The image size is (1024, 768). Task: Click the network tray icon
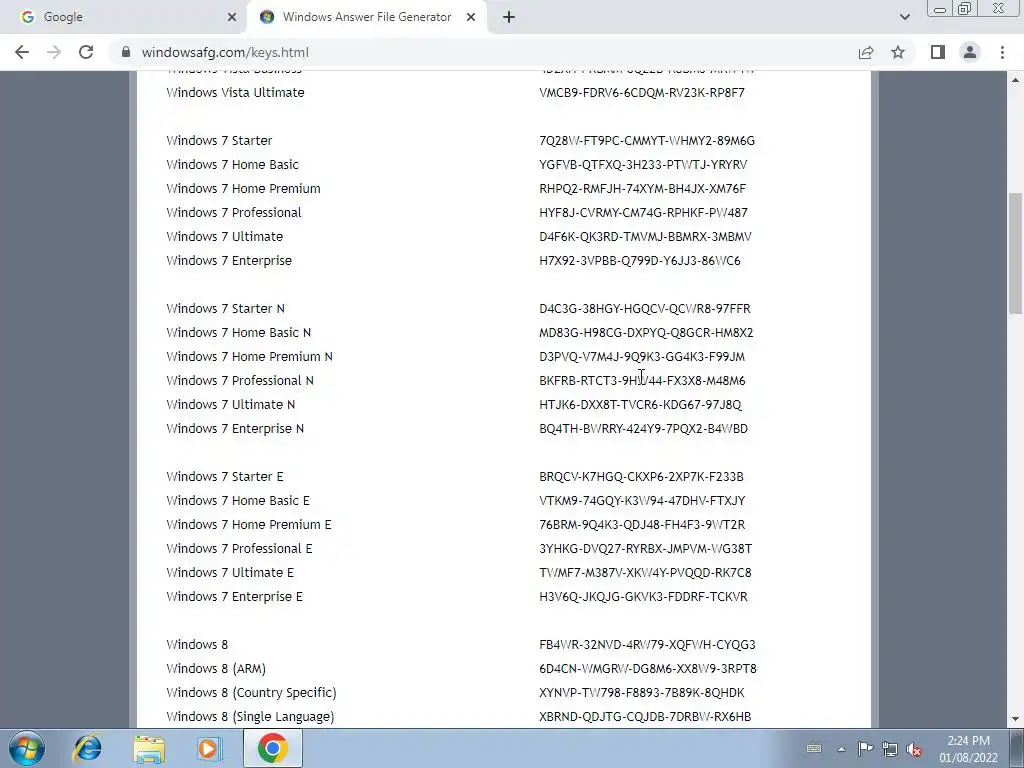click(889, 749)
